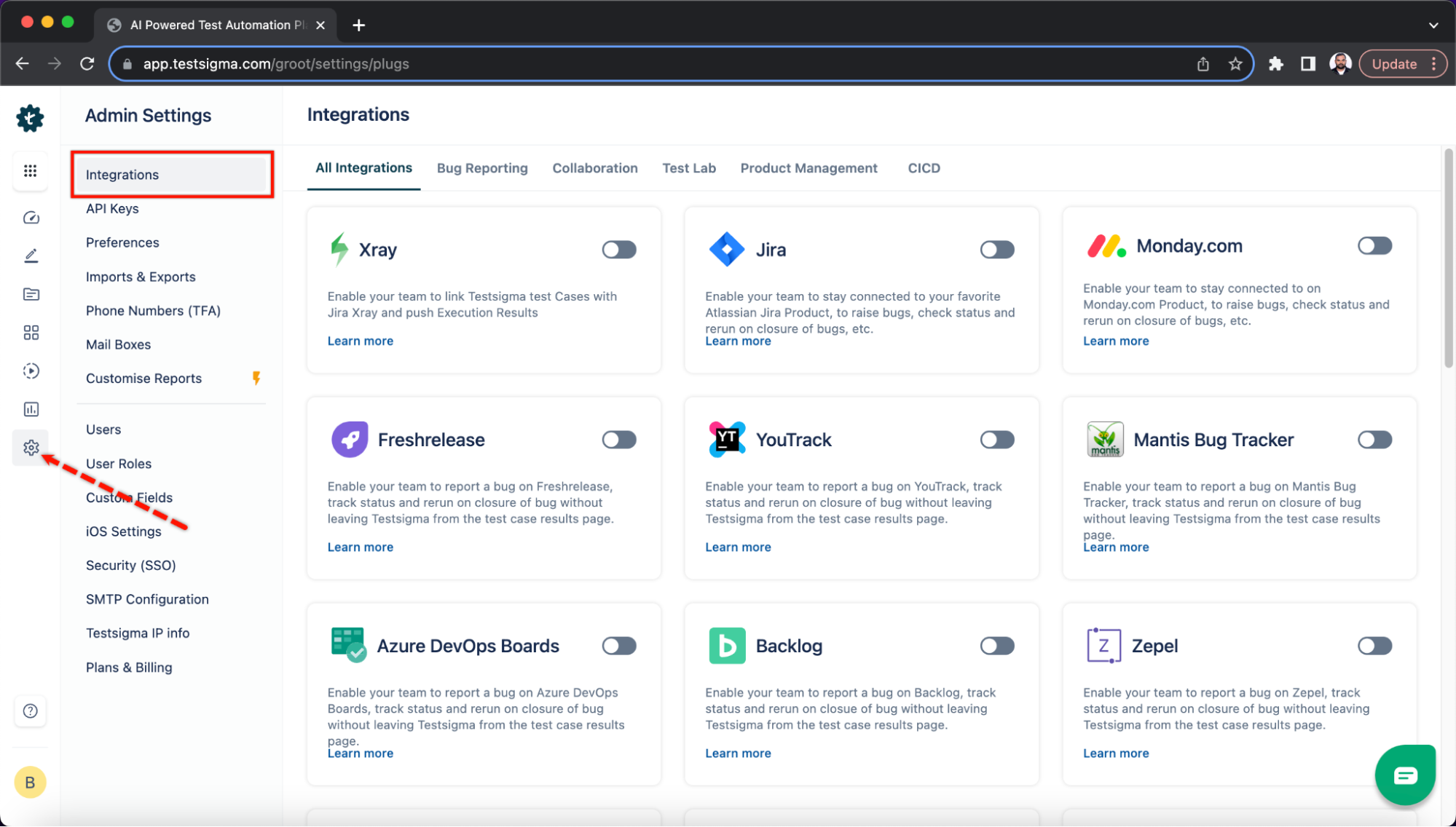Open Phone Numbers (TFA) settings
Viewport: 1456px width, 827px height.
pos(153,311)
